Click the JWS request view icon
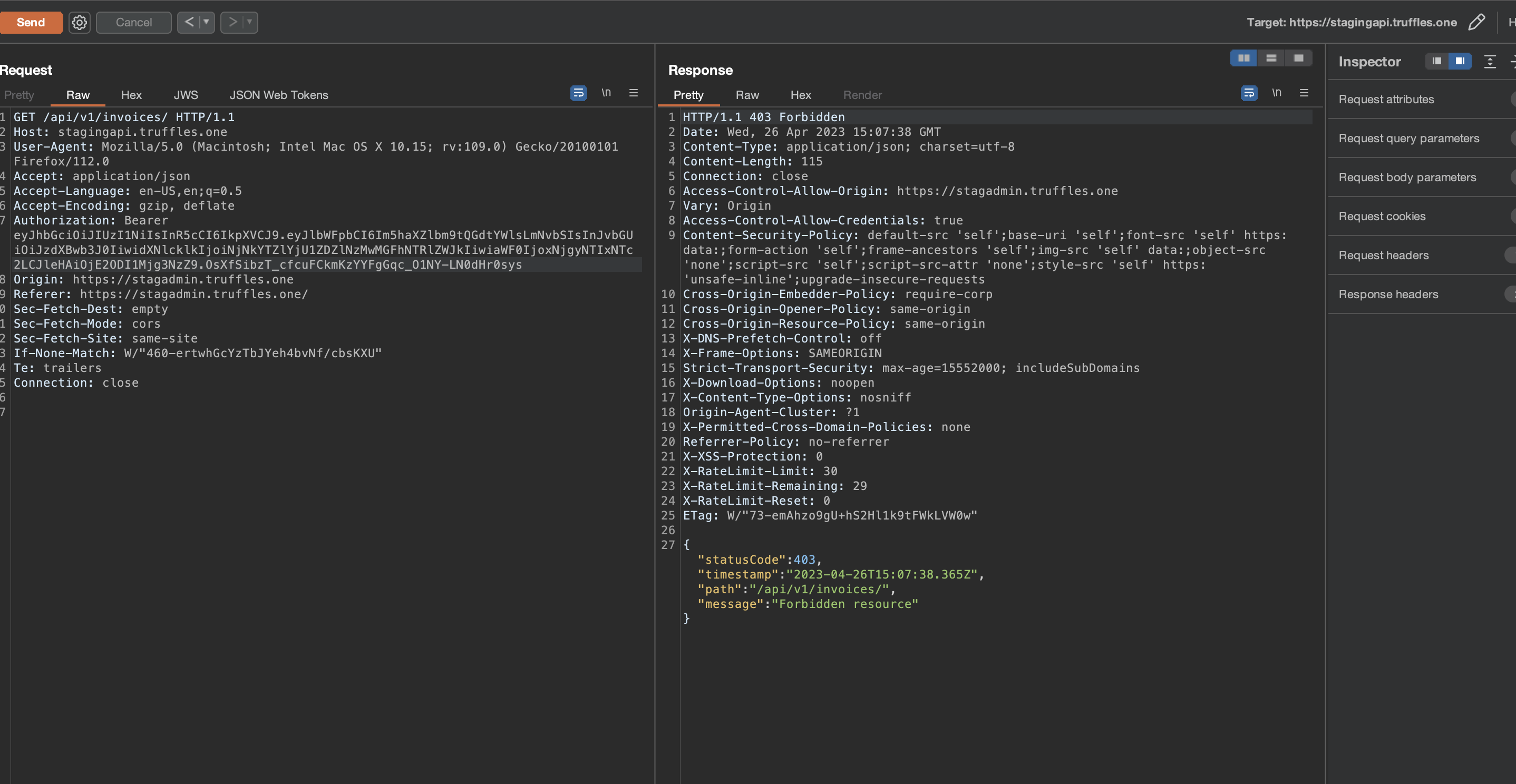Viewport: 1516px width, 784px height. (x=185, y=94)
